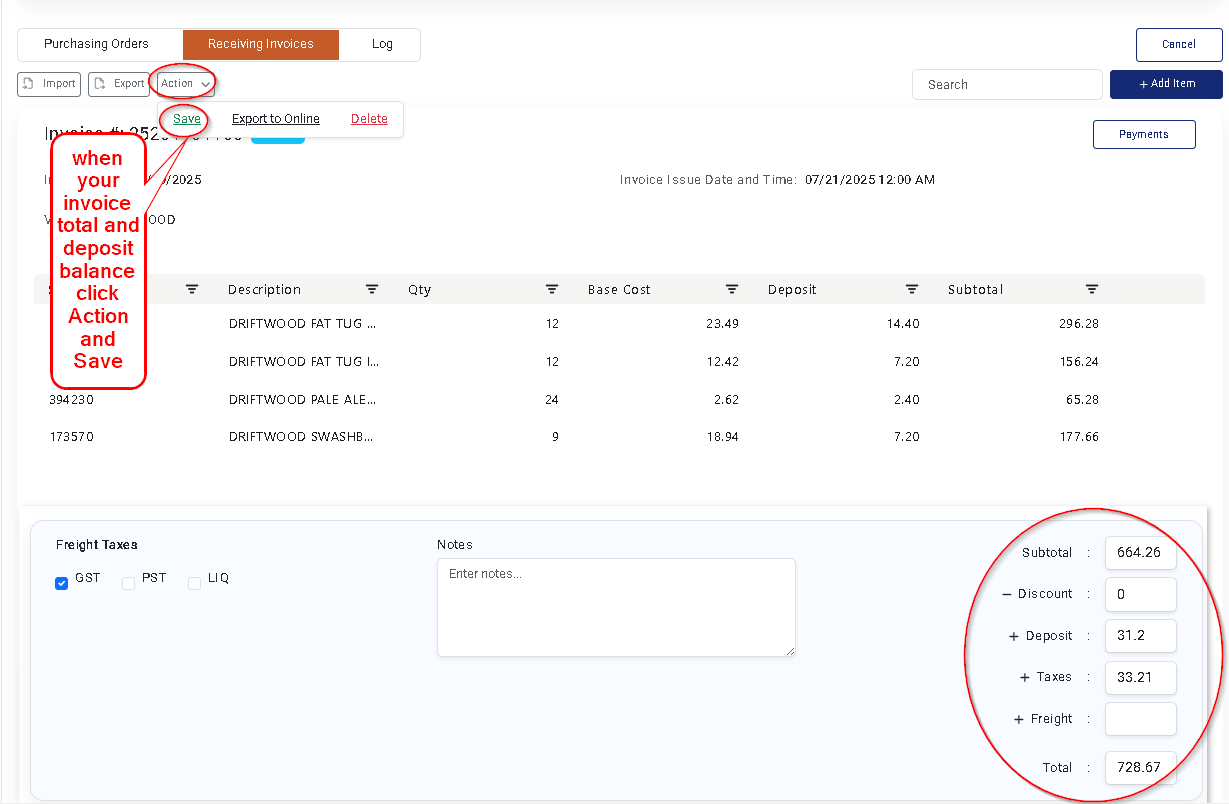Open the Deposit column filter icon
Screen dimensions: 1229x804
[912, 289]
